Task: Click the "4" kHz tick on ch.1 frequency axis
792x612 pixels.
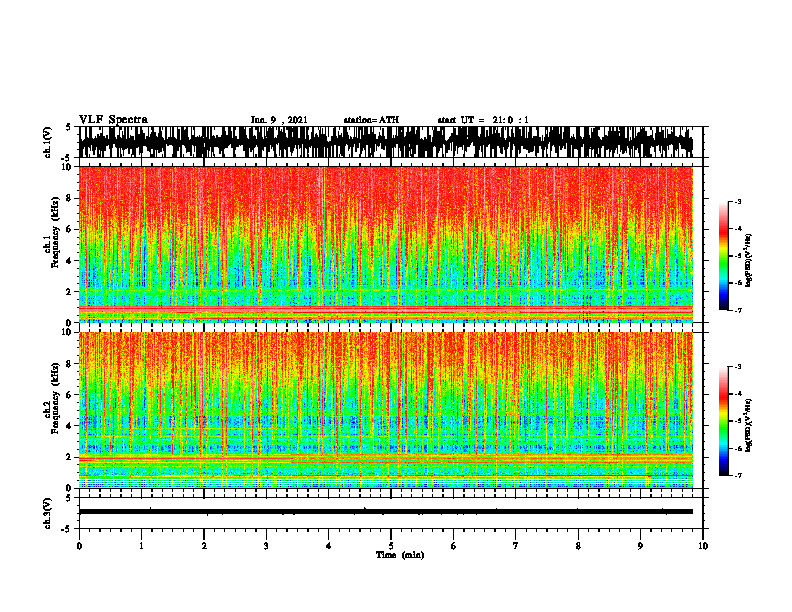Action: point(70,261)
